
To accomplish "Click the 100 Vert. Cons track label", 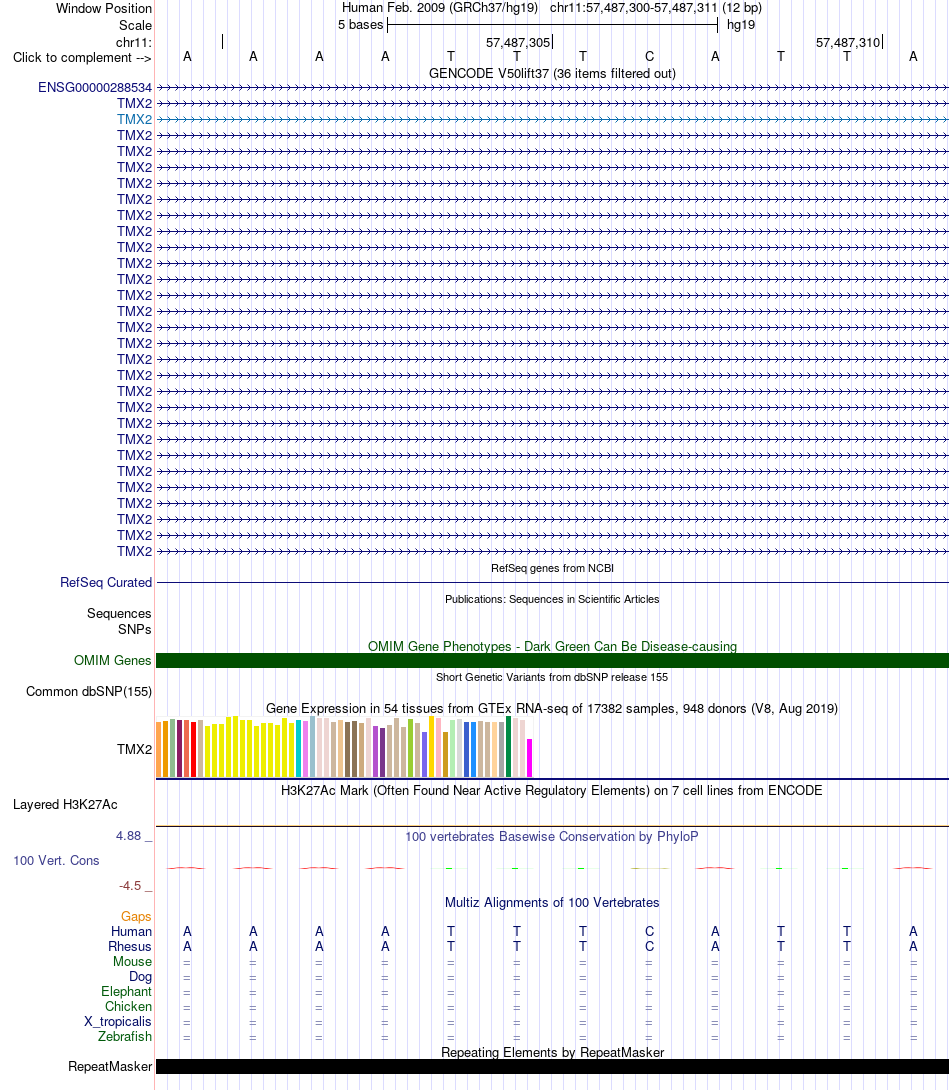I will coord(56,861).
